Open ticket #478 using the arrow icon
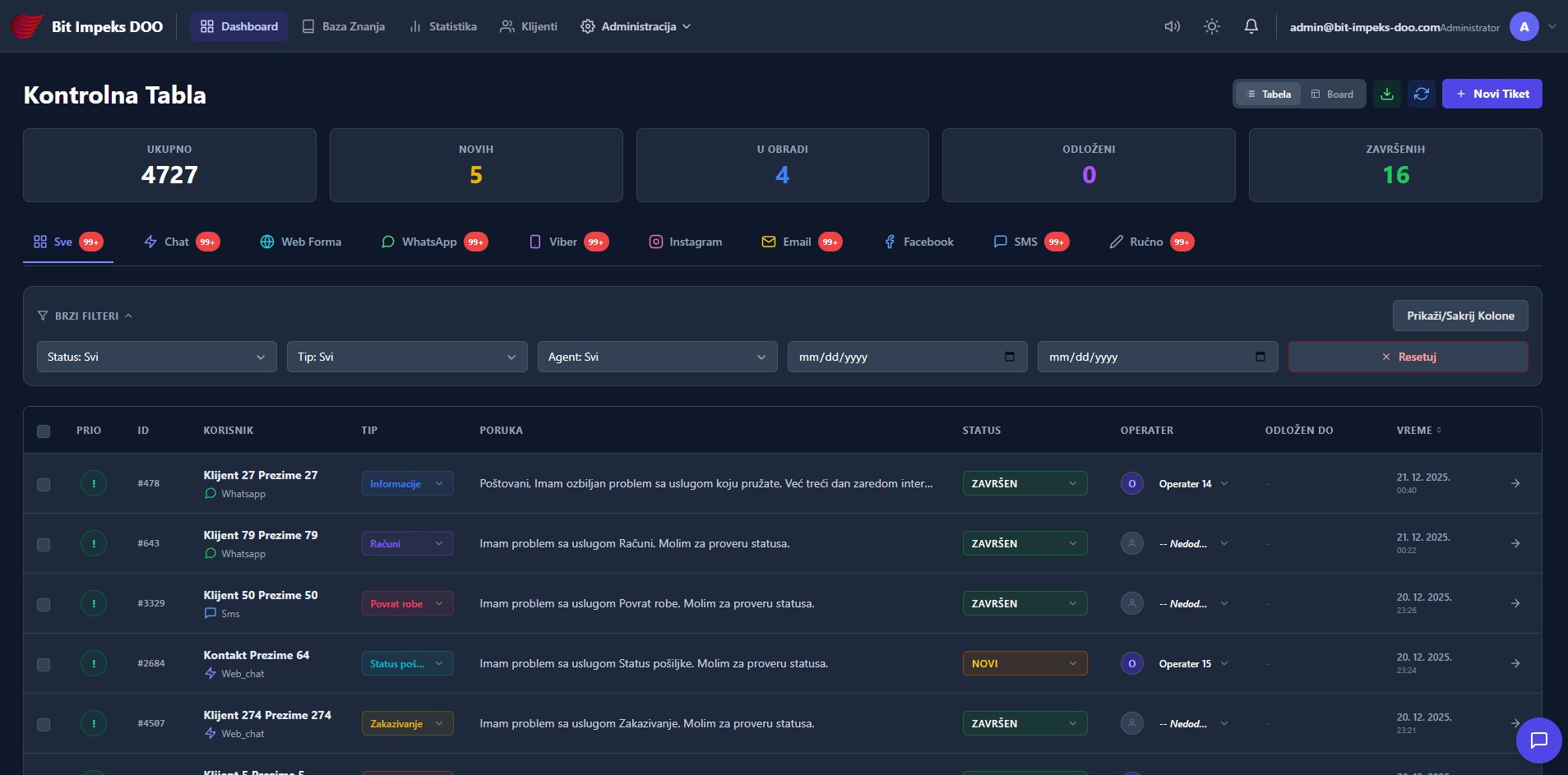Viewport: 1568px width, 775px height. 1515,483
